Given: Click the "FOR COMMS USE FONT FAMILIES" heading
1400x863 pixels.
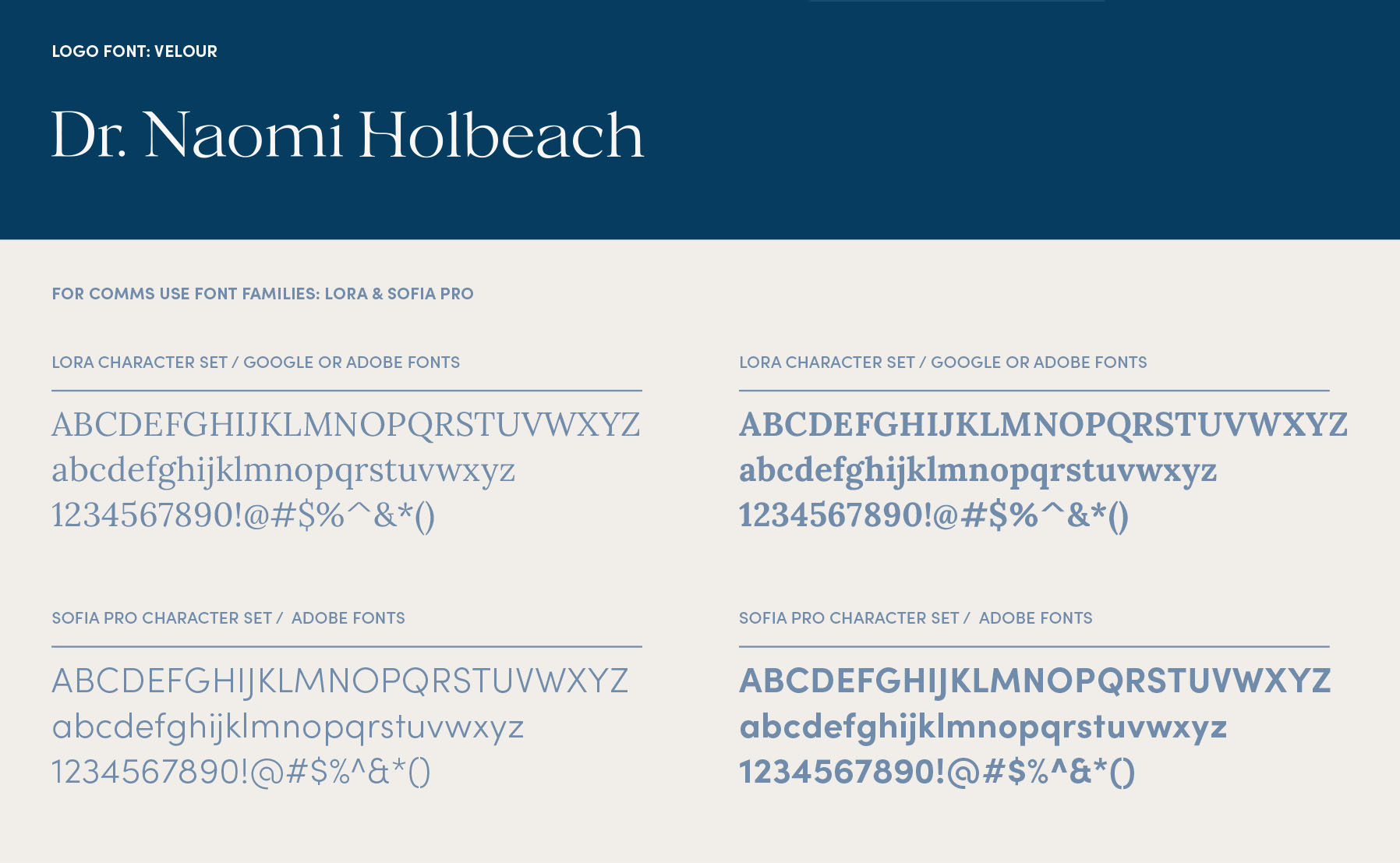Looking at the screenshot, I should 262,294.
